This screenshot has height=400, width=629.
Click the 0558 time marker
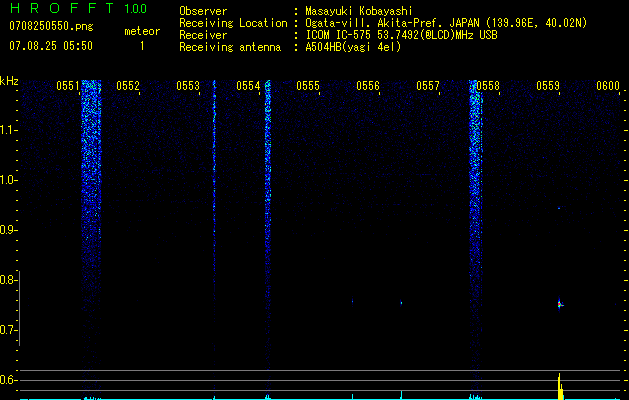click(x=488, y=86)
